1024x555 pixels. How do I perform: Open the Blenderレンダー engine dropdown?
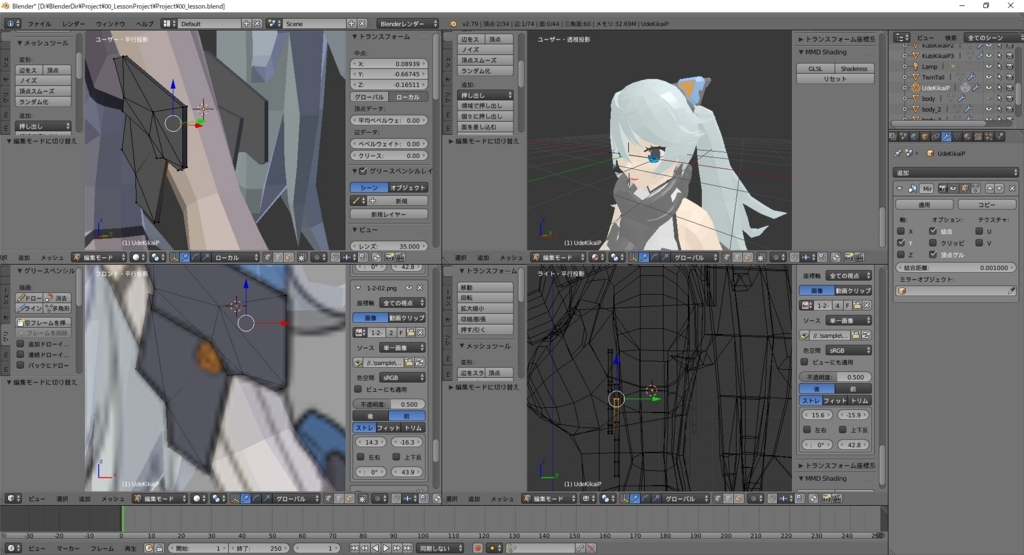(408, 24)
